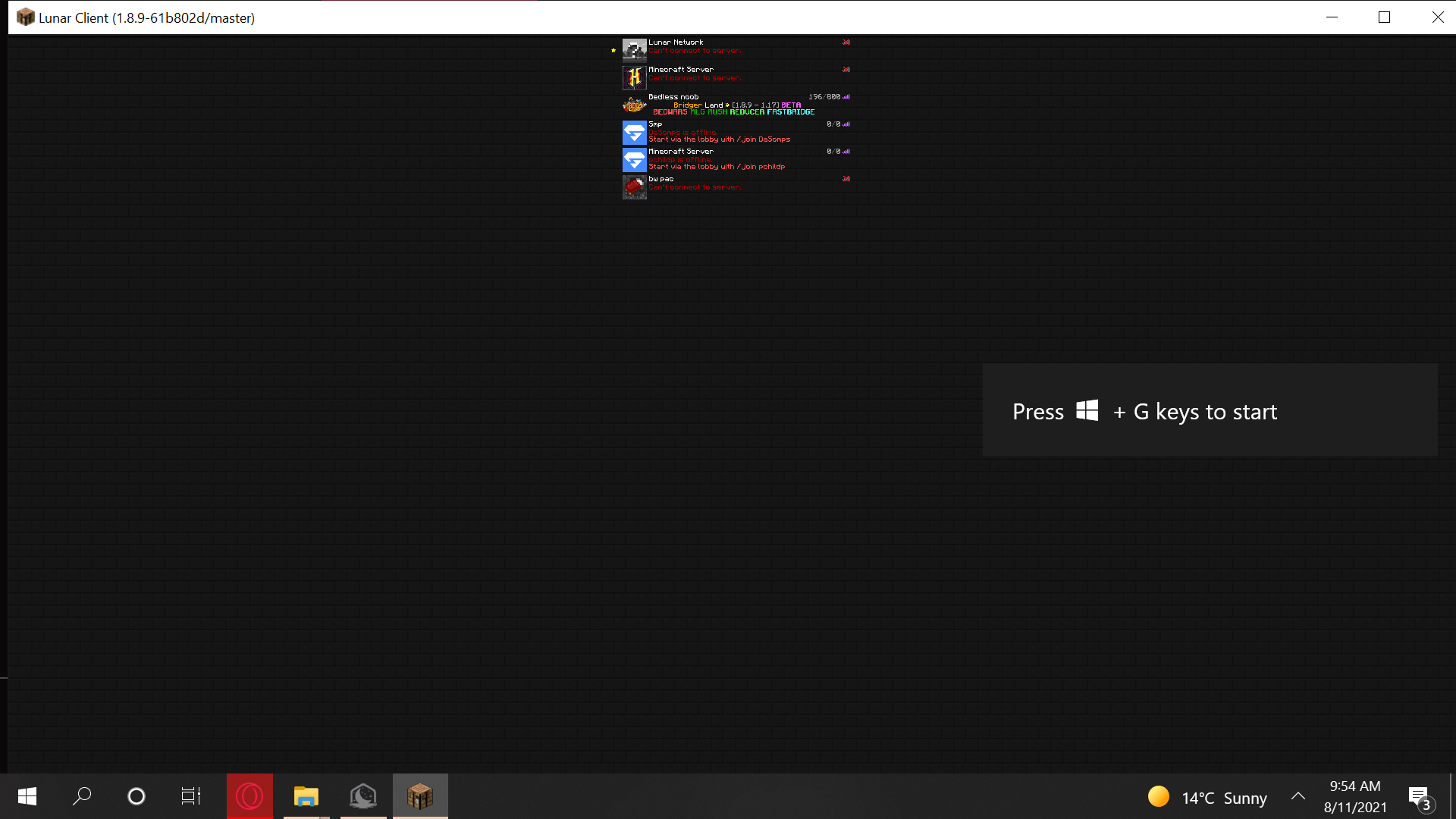Click the Smp server name text
The image size is (1456, 819).
point(655,124)
